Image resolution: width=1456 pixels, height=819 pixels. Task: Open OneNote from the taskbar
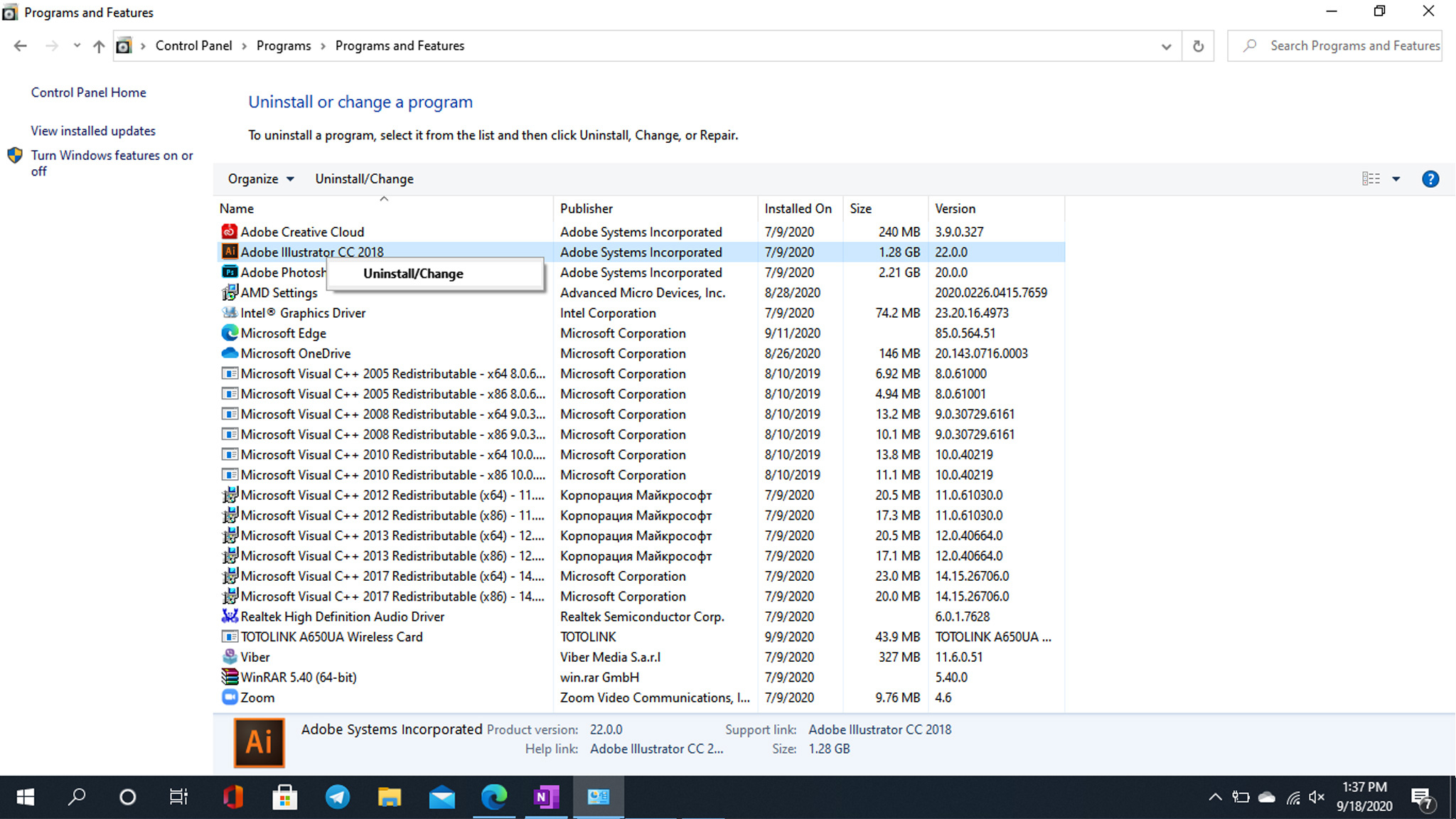tap(545, 797)
